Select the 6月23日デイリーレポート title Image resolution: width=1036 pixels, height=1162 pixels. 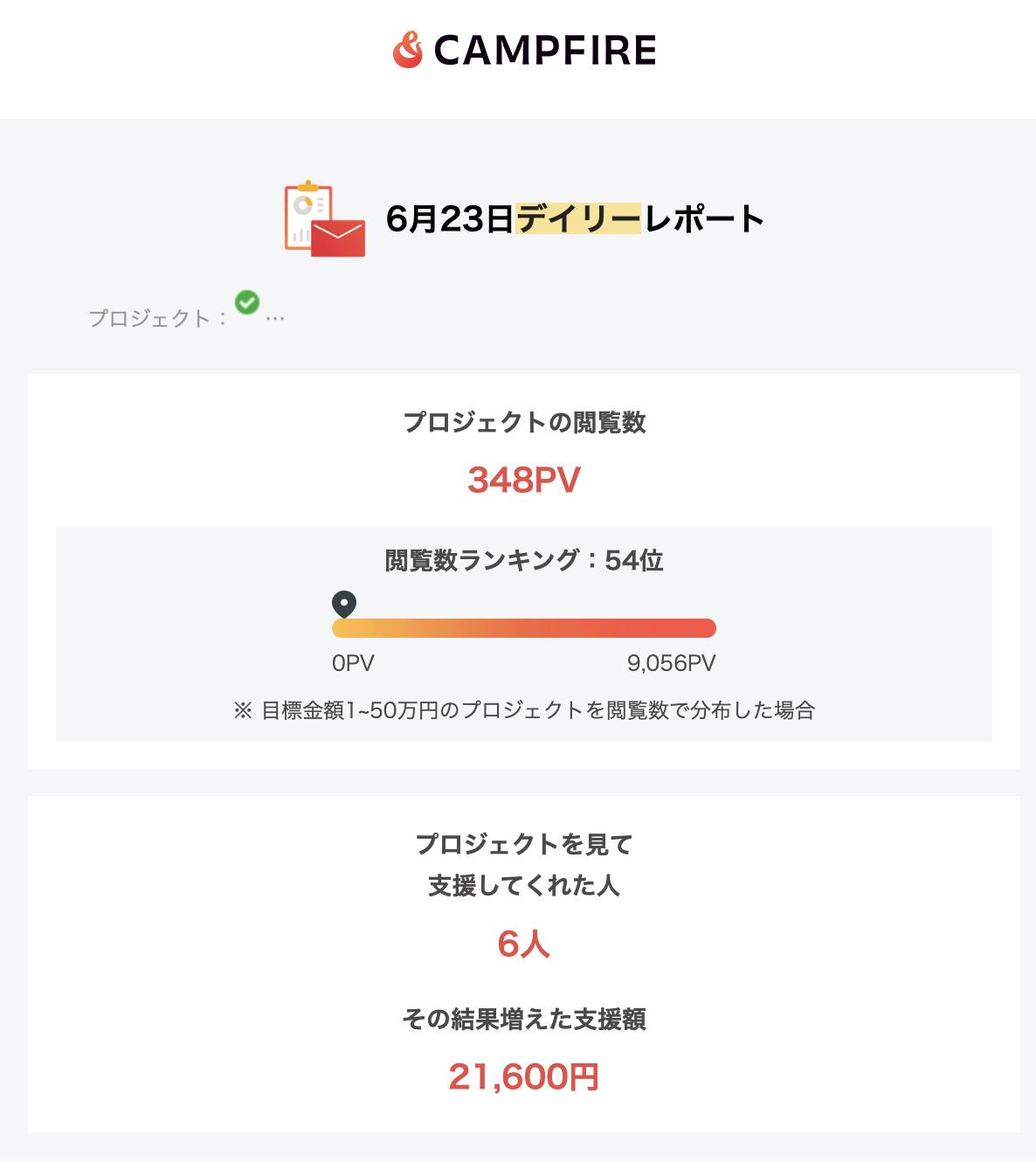pyautogui.click(x=575, y=219)
